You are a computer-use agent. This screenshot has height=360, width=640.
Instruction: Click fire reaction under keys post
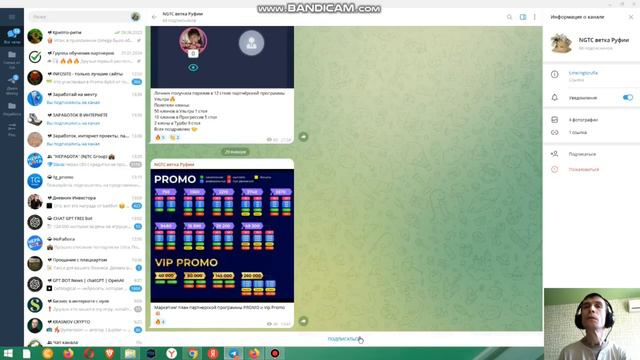[x=160, y=138]
